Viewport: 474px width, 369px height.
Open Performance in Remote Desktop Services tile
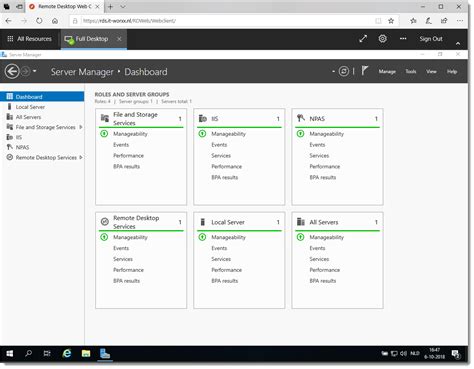click(x=128, y=270)
